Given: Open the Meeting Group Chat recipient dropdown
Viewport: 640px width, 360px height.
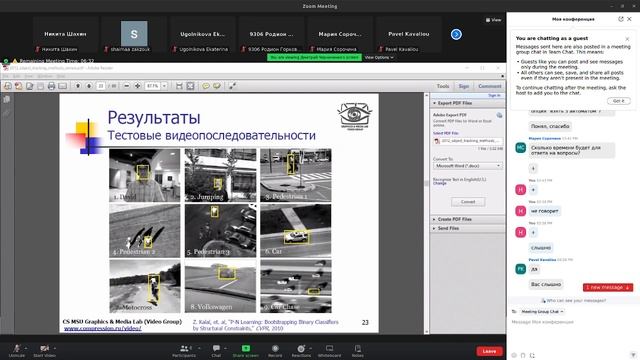Looking at the screenshot, I should (x=542, y=311).
